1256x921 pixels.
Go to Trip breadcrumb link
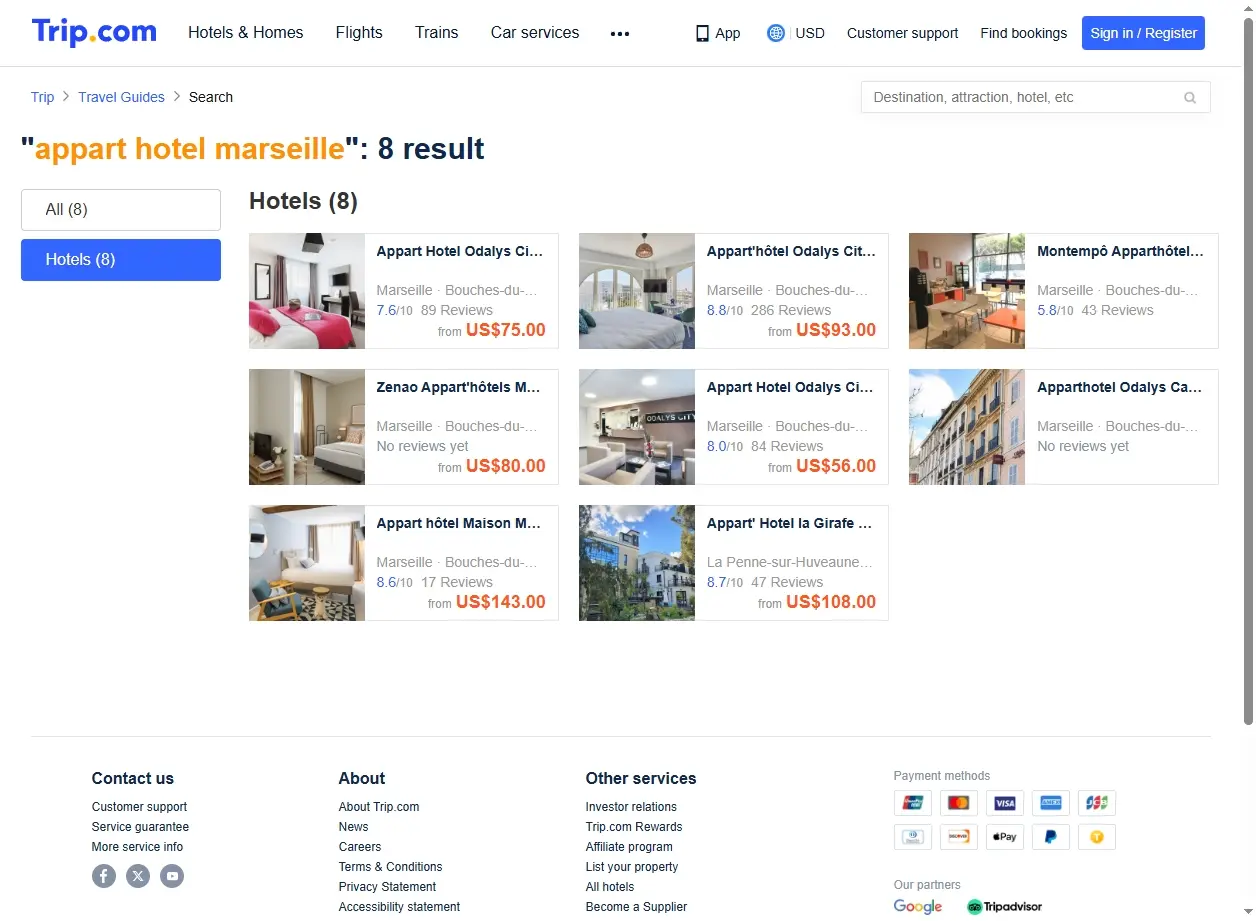(x=42, y=97)
